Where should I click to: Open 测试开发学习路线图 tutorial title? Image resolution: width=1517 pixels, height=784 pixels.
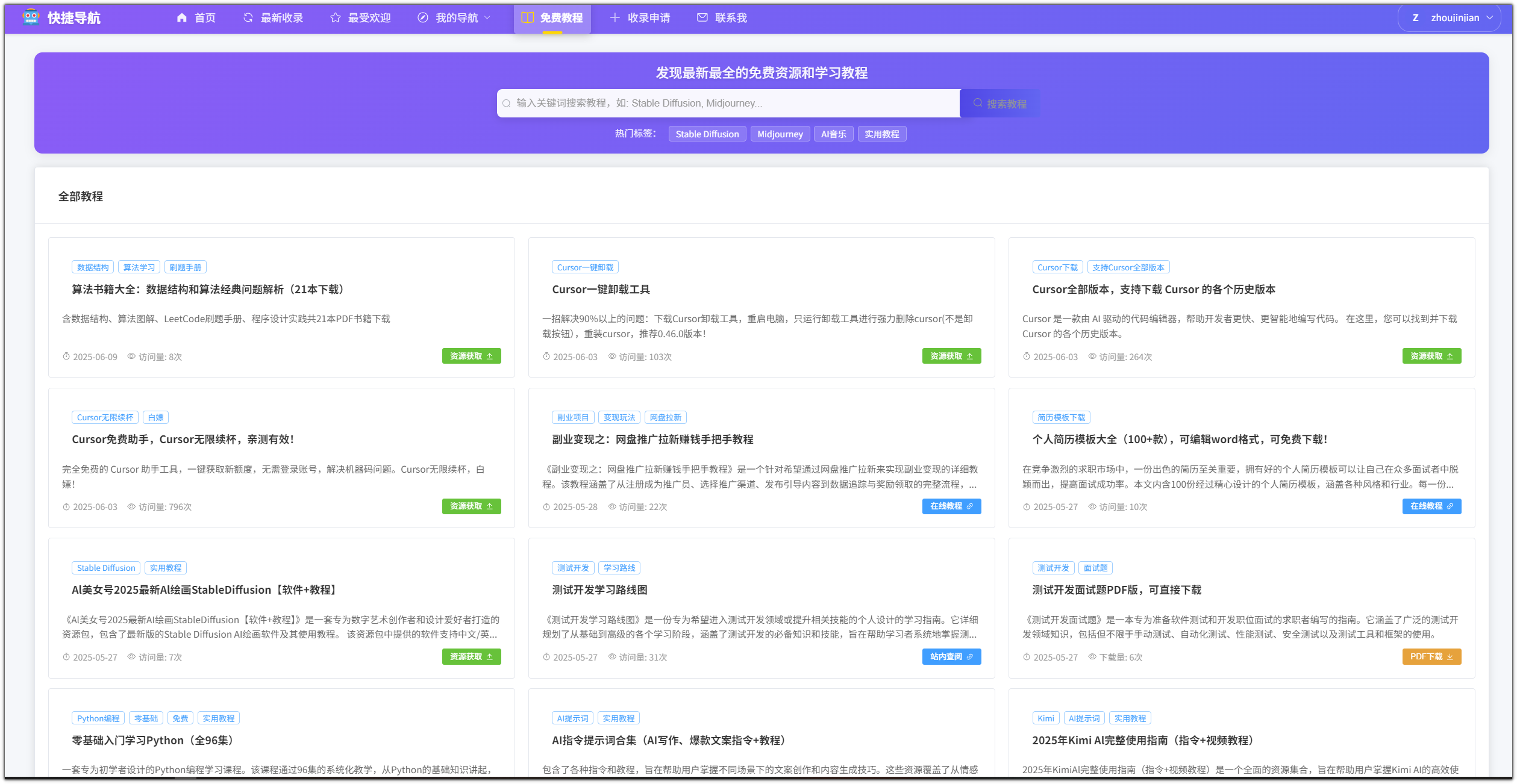tap(599, 590)
